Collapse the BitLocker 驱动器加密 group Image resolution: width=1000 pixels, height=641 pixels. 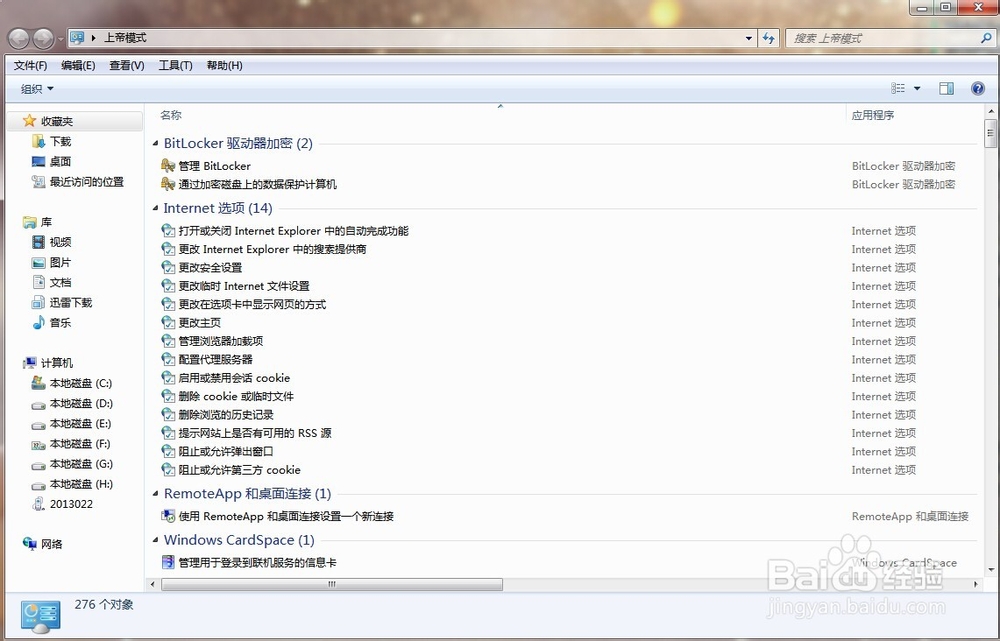coord(156,144)
